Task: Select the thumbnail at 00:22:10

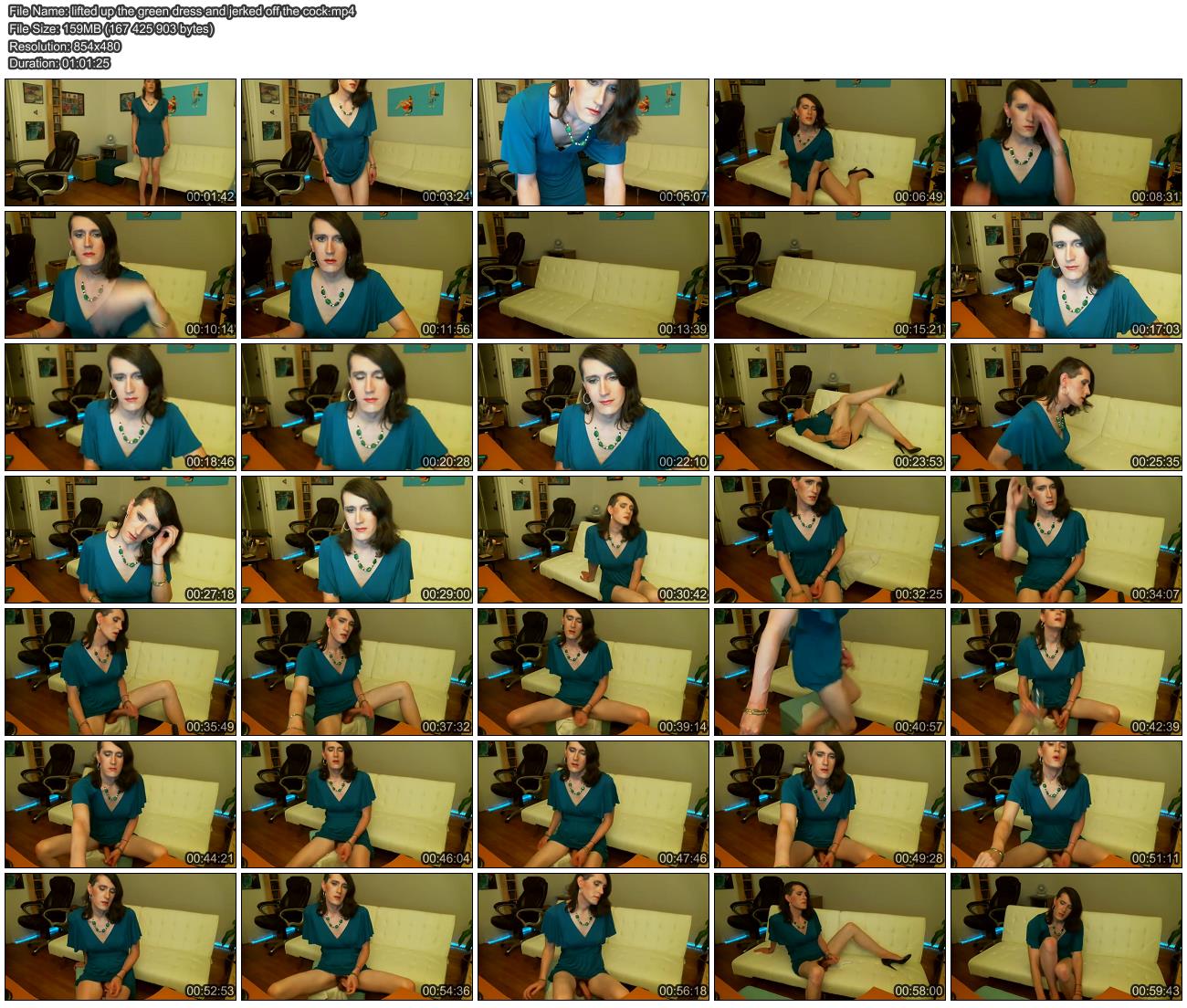Action: coord(593,406)
